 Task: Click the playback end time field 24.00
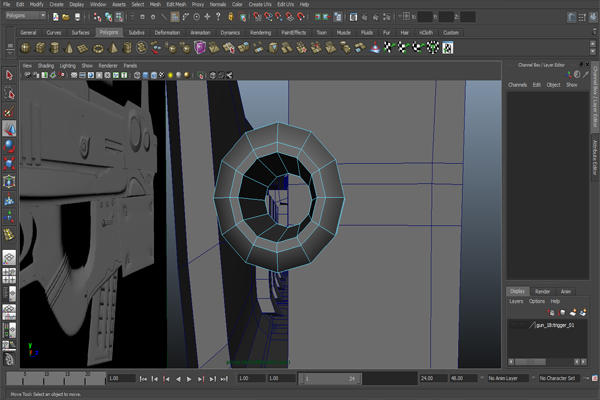click(434, 378)
